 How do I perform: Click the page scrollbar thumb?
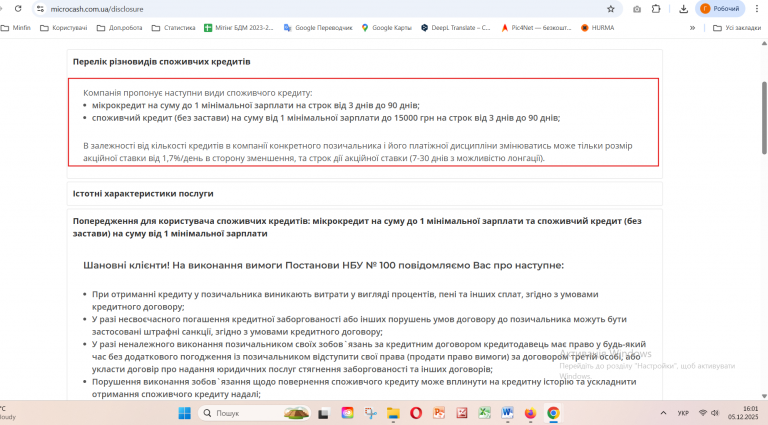coord(764,118)
